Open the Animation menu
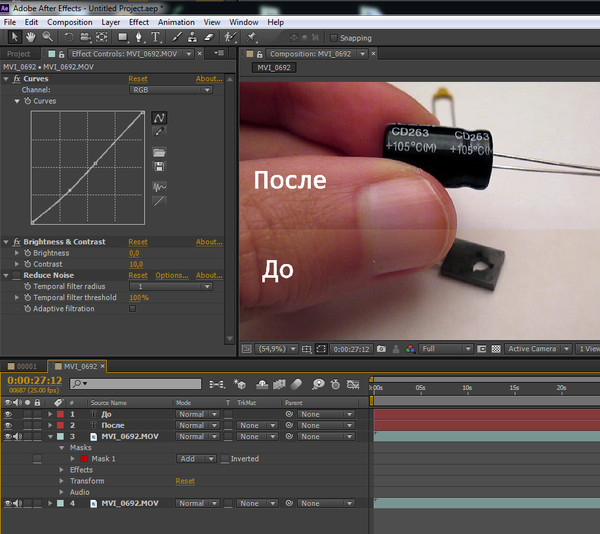The image size is (600, 534). coord(176,22)
